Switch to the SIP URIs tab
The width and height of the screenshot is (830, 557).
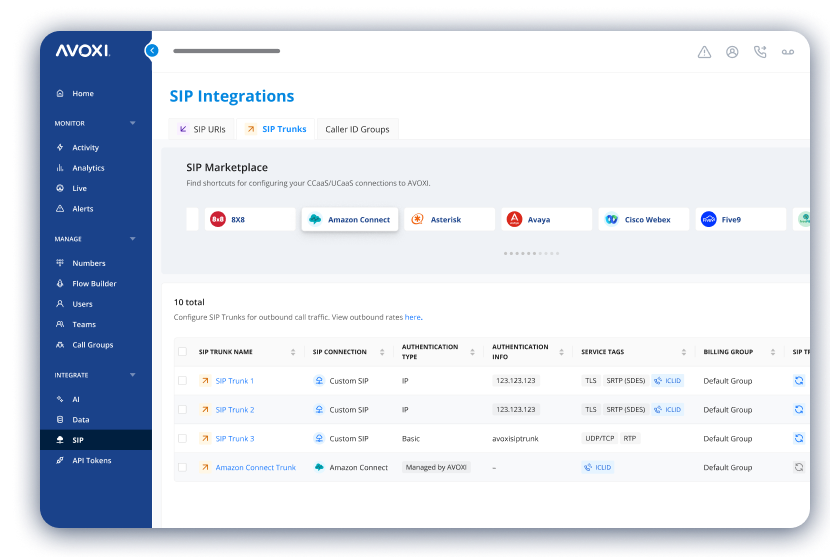(202, 129)
